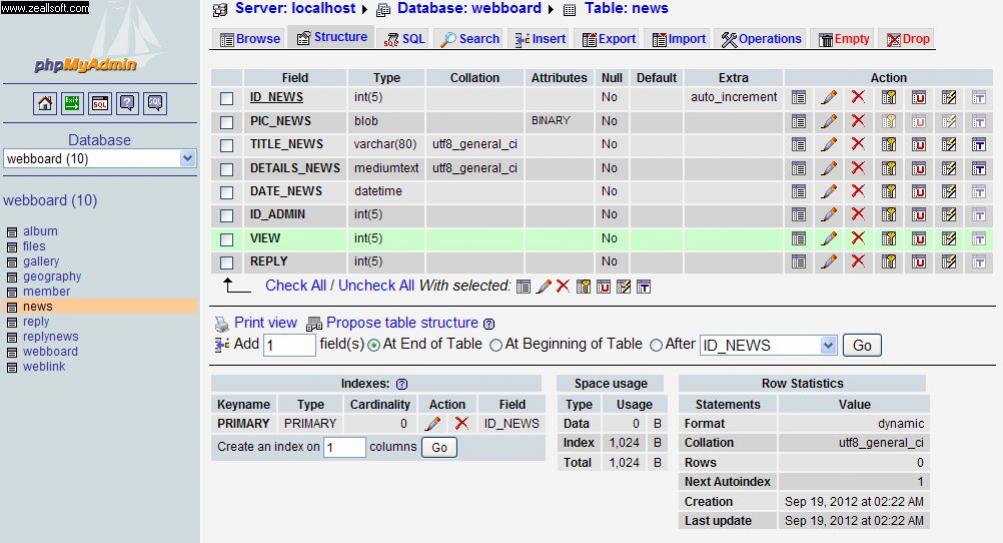Select the 'After' field radio button
Screen dimensions: 1003x543
pos(656,345)
